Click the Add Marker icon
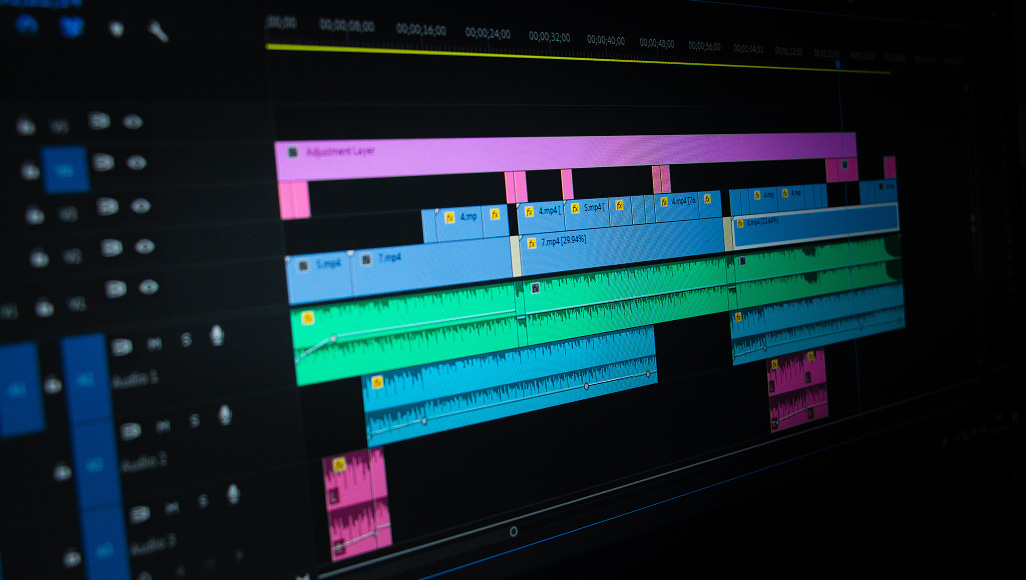This screenshot has height=580, width=1026. (x=116, y=28)
